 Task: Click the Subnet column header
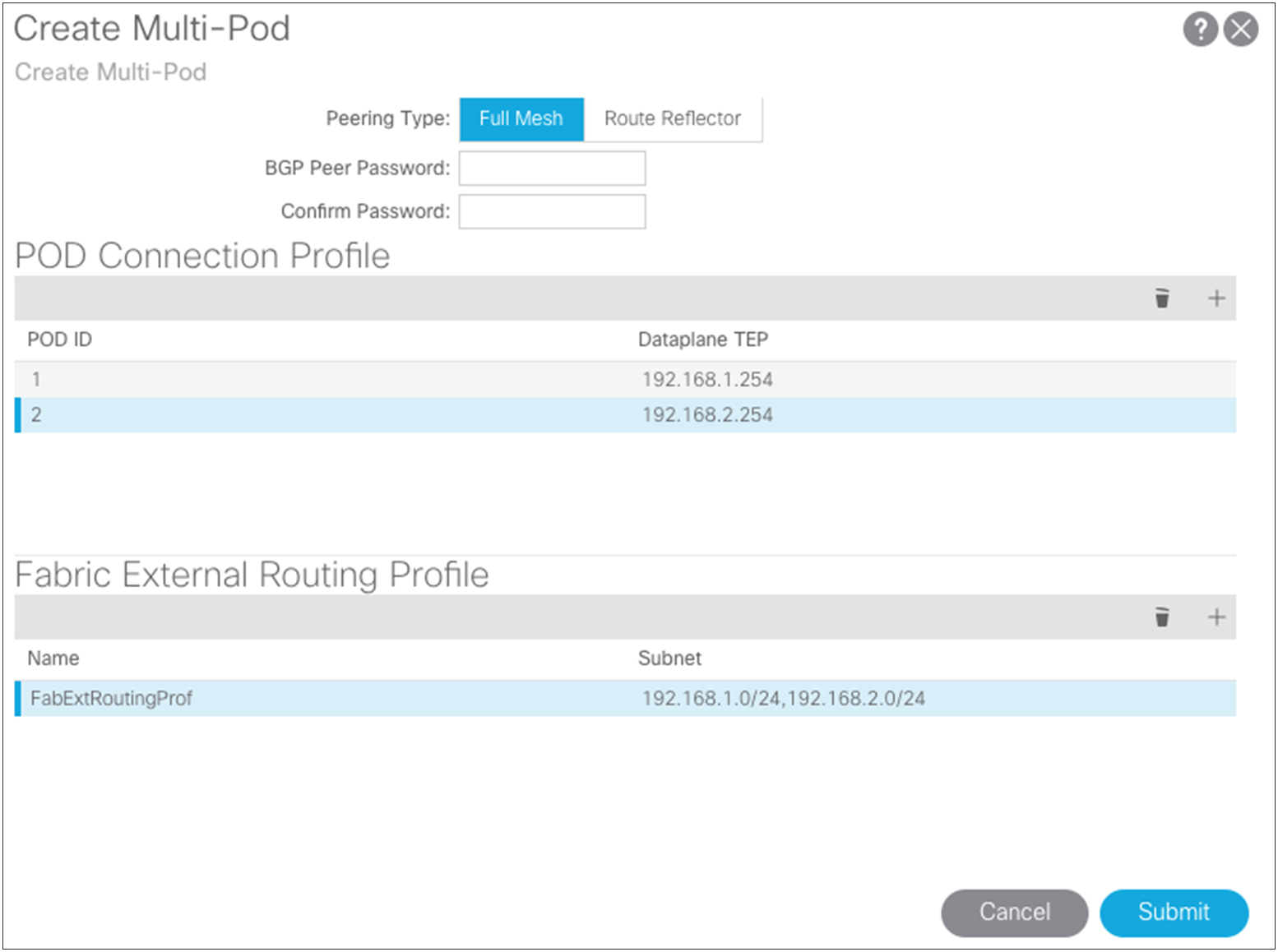tap(669, 658)
